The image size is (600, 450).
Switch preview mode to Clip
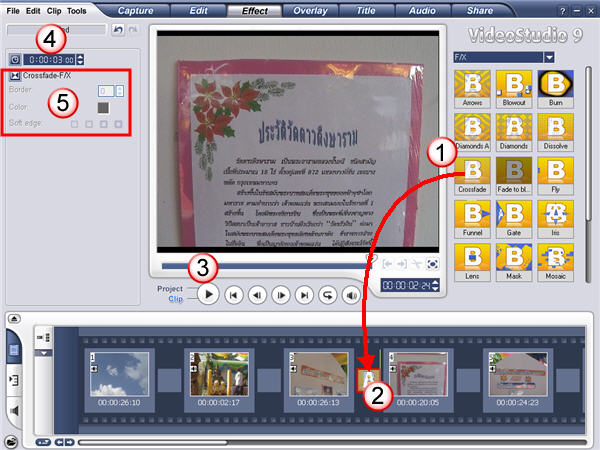point(174,299)
